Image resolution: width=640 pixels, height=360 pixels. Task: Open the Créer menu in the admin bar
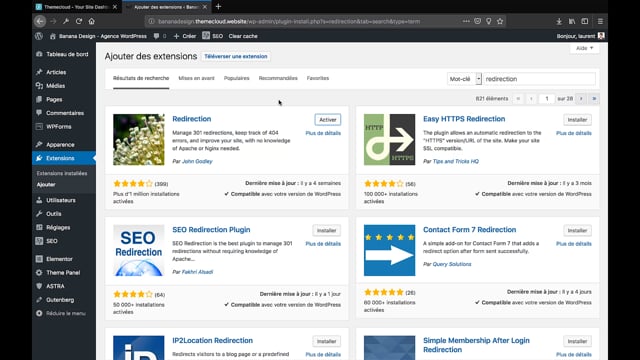point(185,36)
